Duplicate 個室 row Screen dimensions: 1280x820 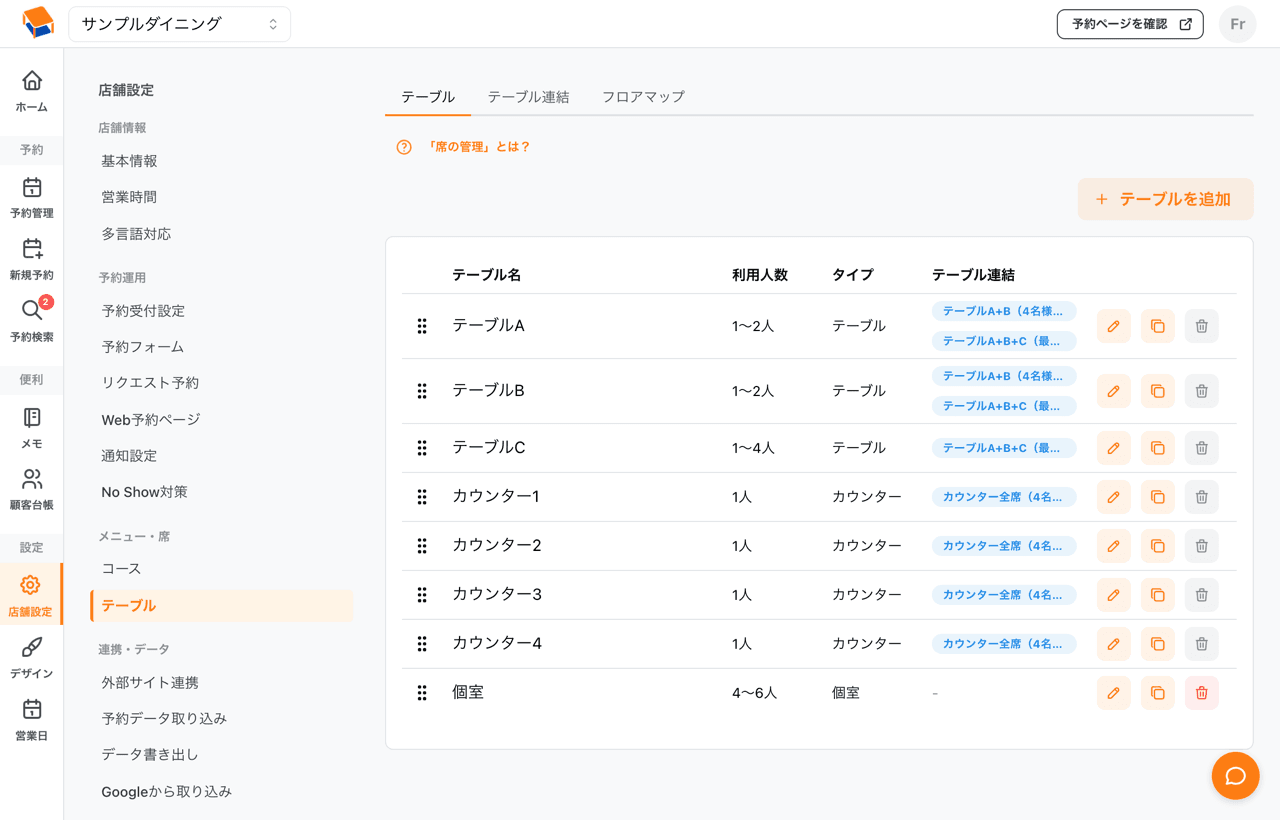[1158, 693]
